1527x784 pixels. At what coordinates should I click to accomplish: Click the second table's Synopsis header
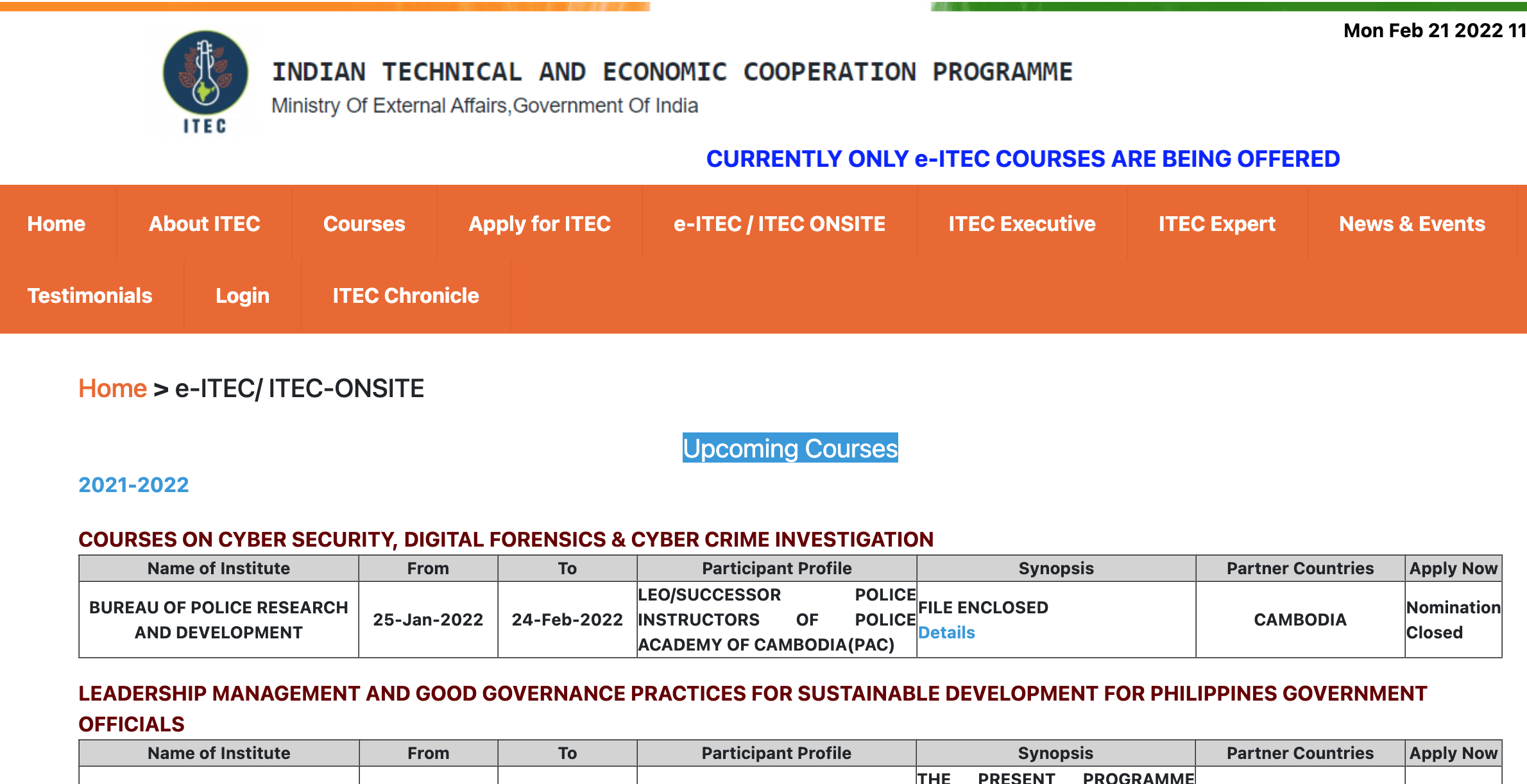tap(1055, 753)
